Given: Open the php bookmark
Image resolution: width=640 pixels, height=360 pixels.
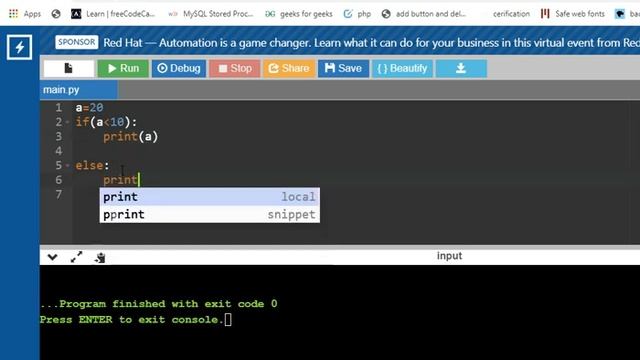Looking at the screenshot, I should [x=357, y=14].
